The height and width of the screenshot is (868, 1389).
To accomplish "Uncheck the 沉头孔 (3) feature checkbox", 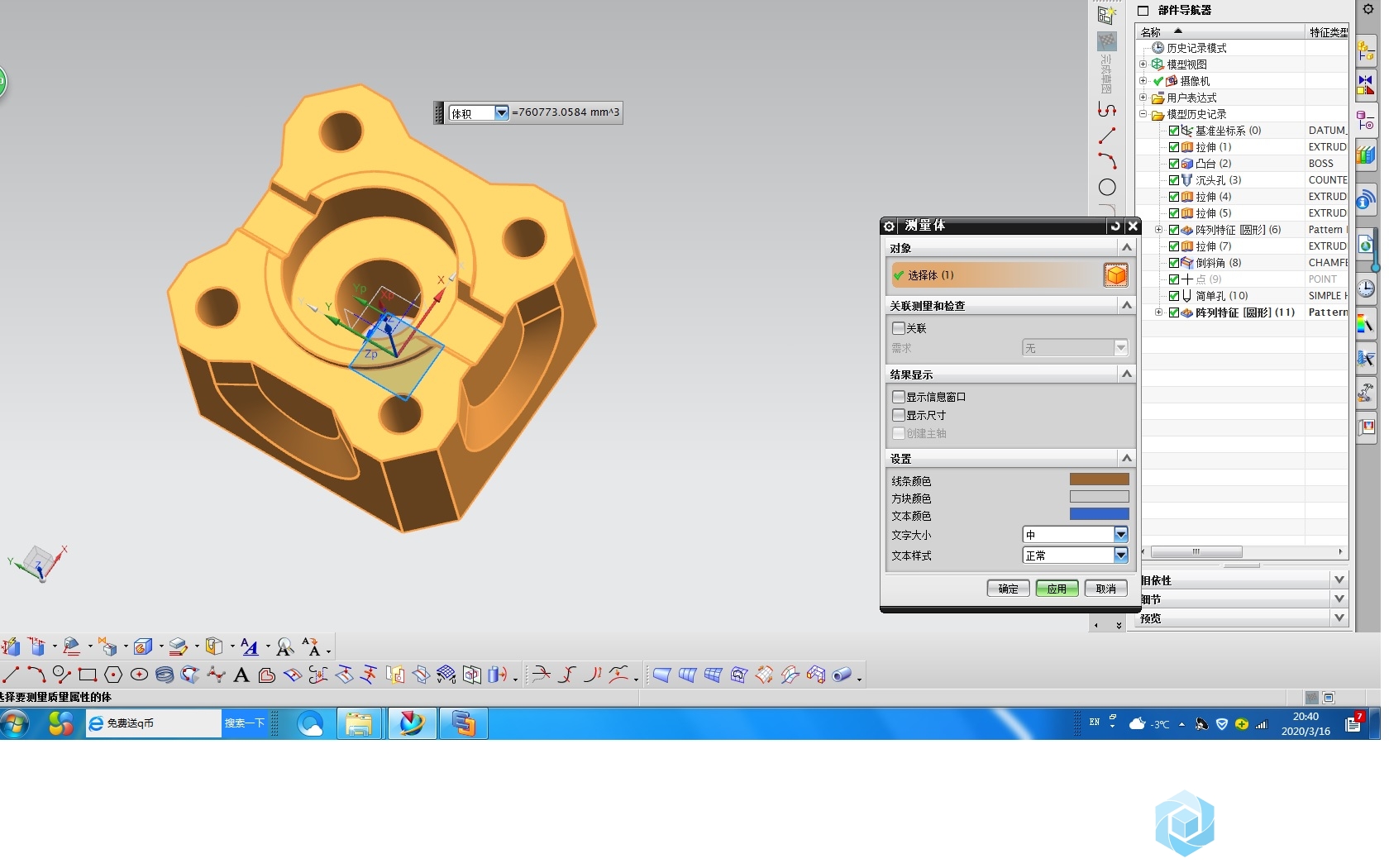I will coord(1174,180).
